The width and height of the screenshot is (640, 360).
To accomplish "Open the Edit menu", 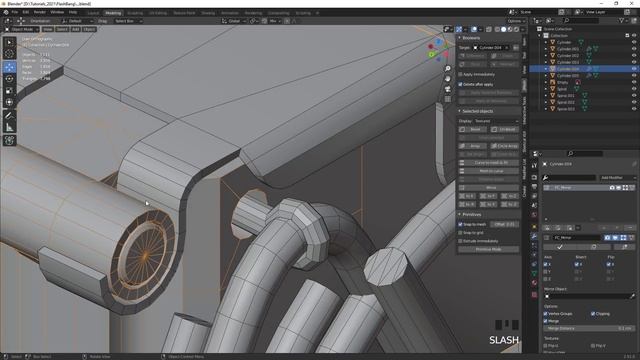I will click(x=26, y=12).
